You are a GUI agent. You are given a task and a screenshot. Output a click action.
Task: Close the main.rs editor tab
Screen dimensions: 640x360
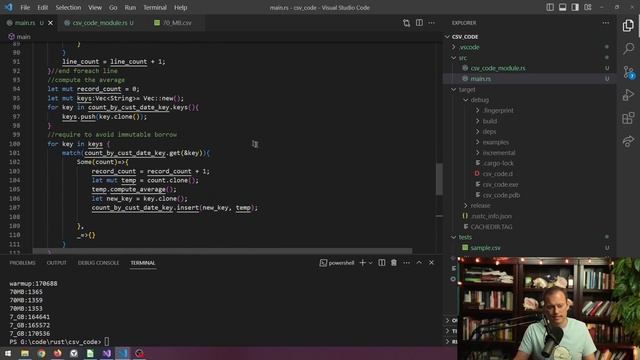pos(51,23)
